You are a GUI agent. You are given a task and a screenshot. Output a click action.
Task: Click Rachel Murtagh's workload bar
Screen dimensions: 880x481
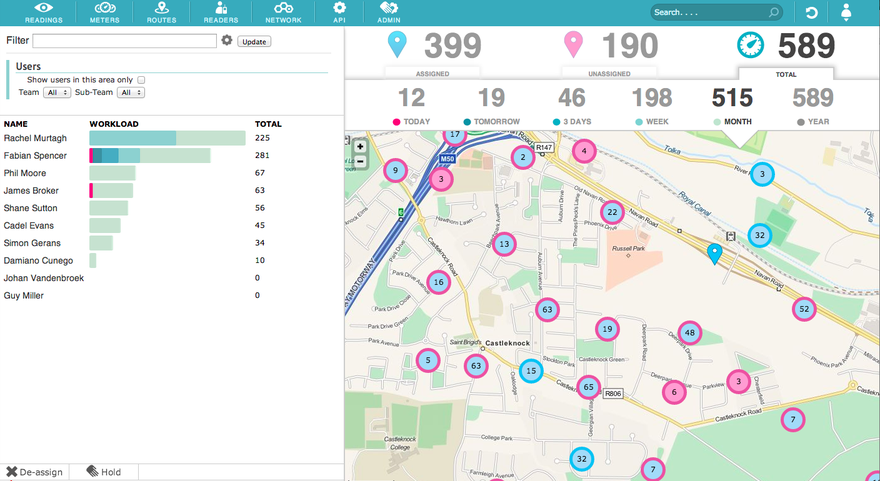[x=167, y=138]
